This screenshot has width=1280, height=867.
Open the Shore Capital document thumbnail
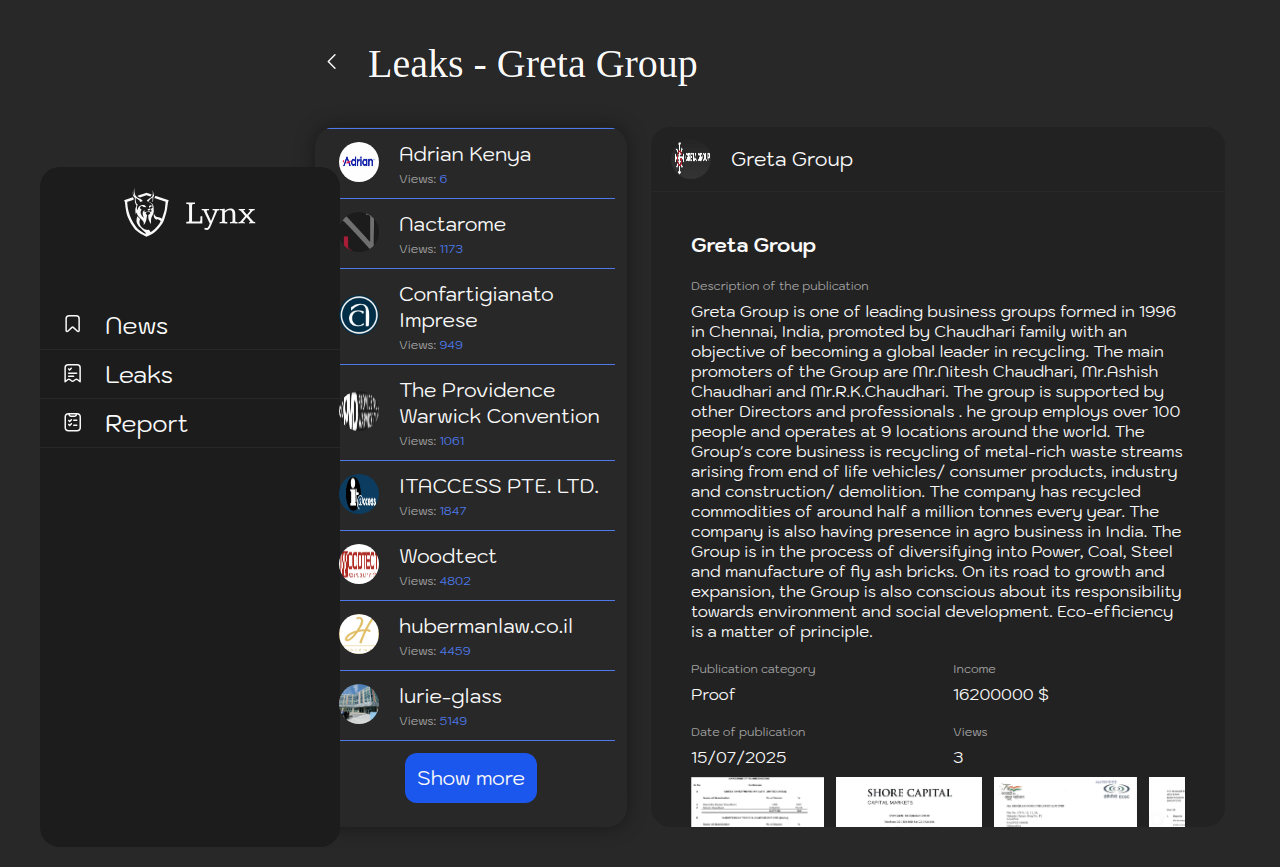pos(909,802)
